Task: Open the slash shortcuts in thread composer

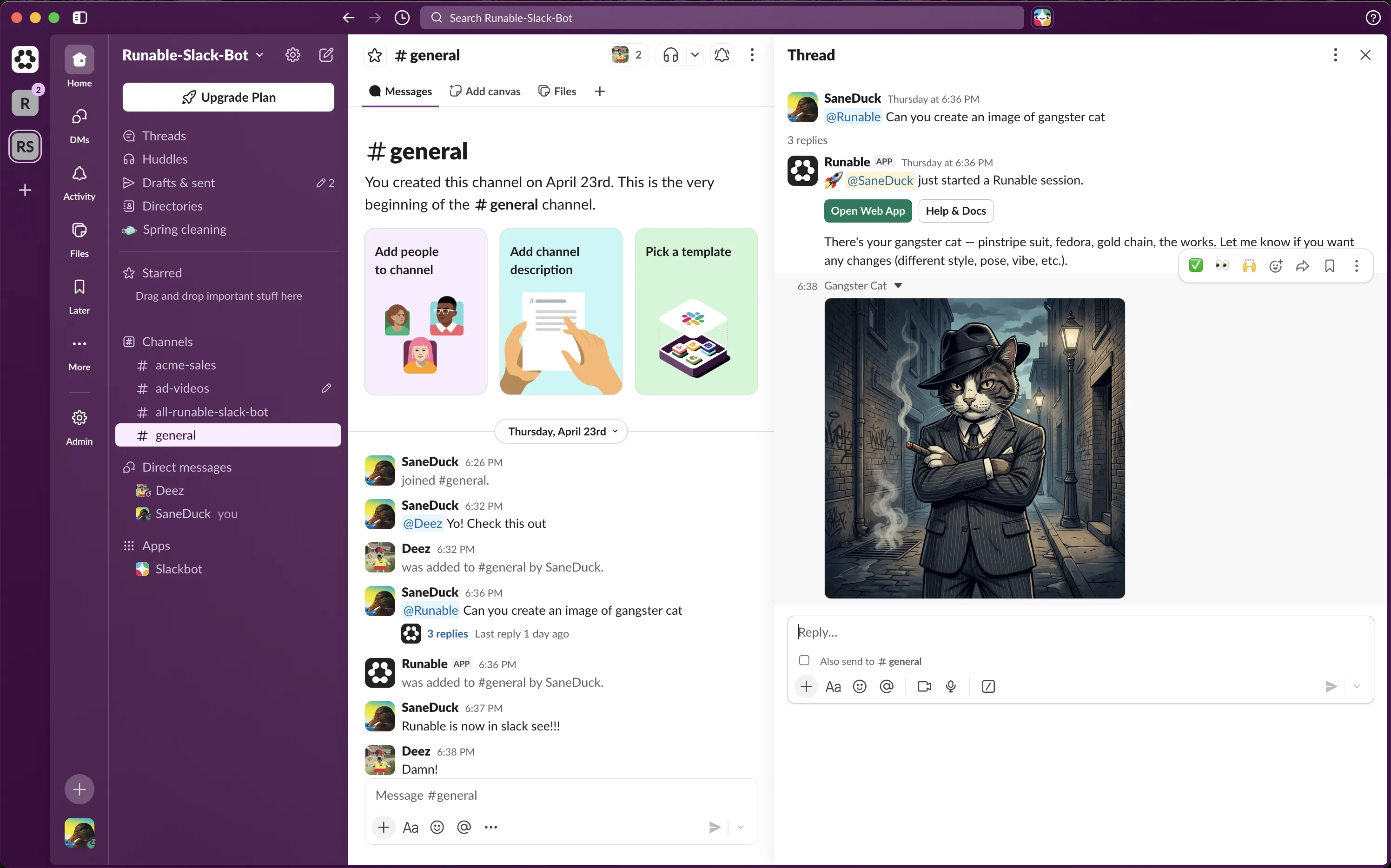Action: click(x=988, y=687)
